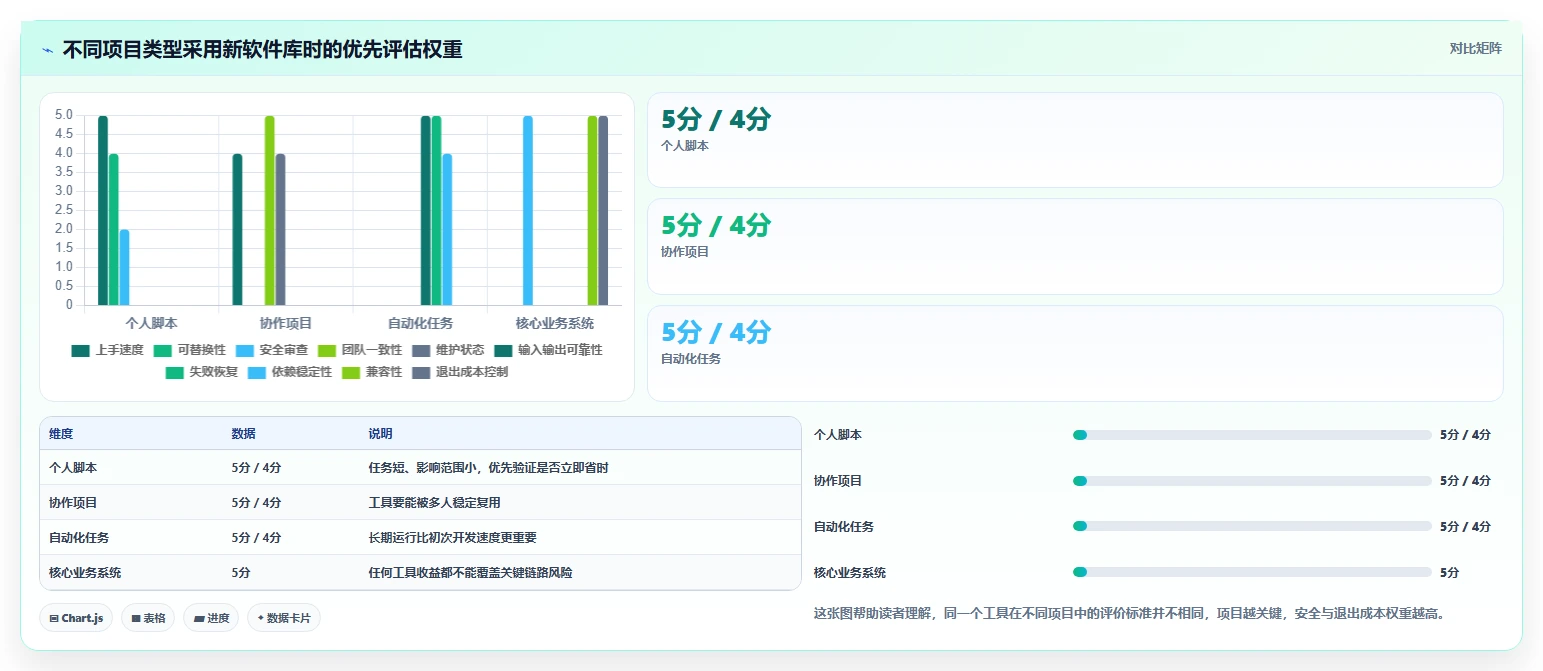Click the light blue bar at value 2.0 in the chart
This screenshot has height=671, width=1543.
coord(124,267)
